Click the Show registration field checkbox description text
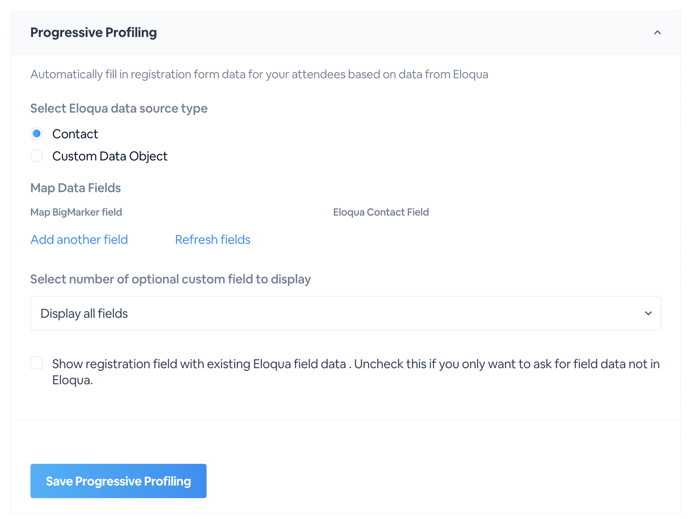Screen dimensions: 688x519 pyautogui.click(x=356, y=372)
